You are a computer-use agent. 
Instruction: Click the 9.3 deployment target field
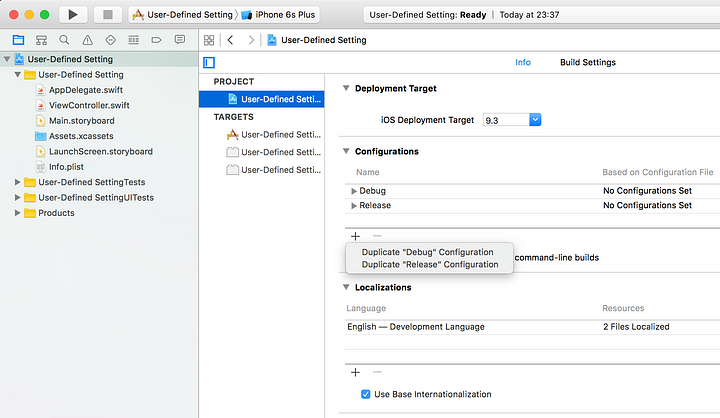[x=506, y=120]
